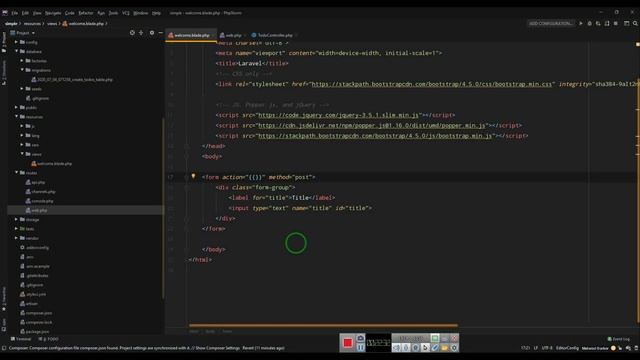Open the bootstrap.min.css stylesheet link
Image resolution: width=640 pixels, height=360 pixels.
point(431,84)
